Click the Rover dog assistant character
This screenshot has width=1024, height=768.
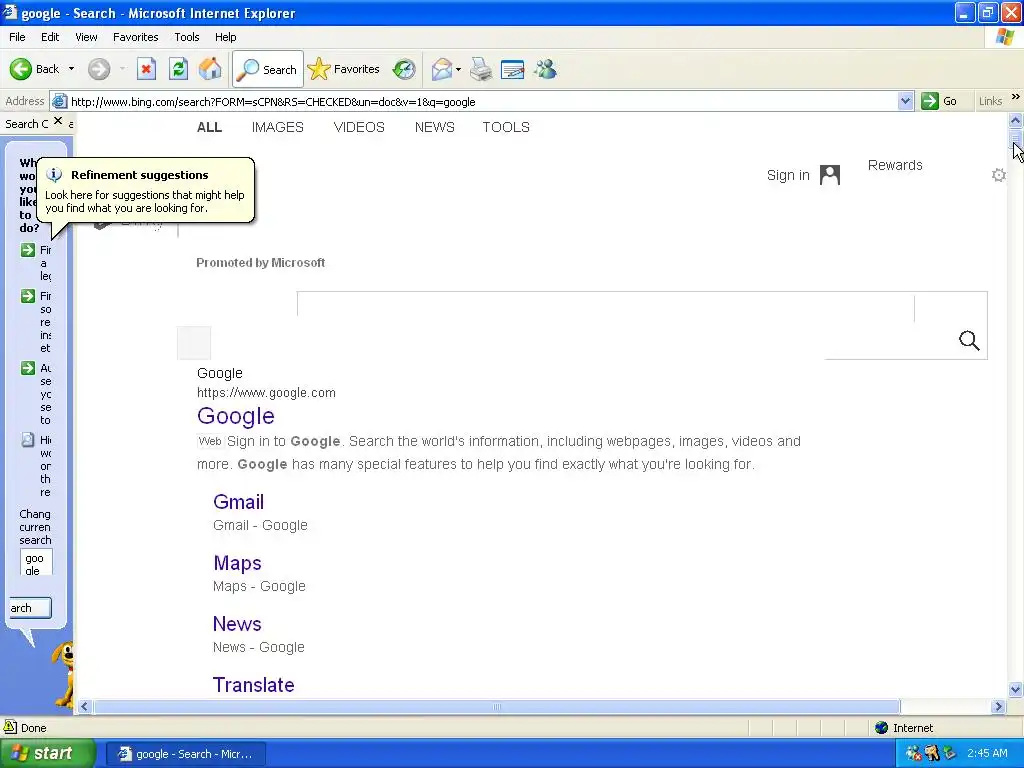(64, 674)
